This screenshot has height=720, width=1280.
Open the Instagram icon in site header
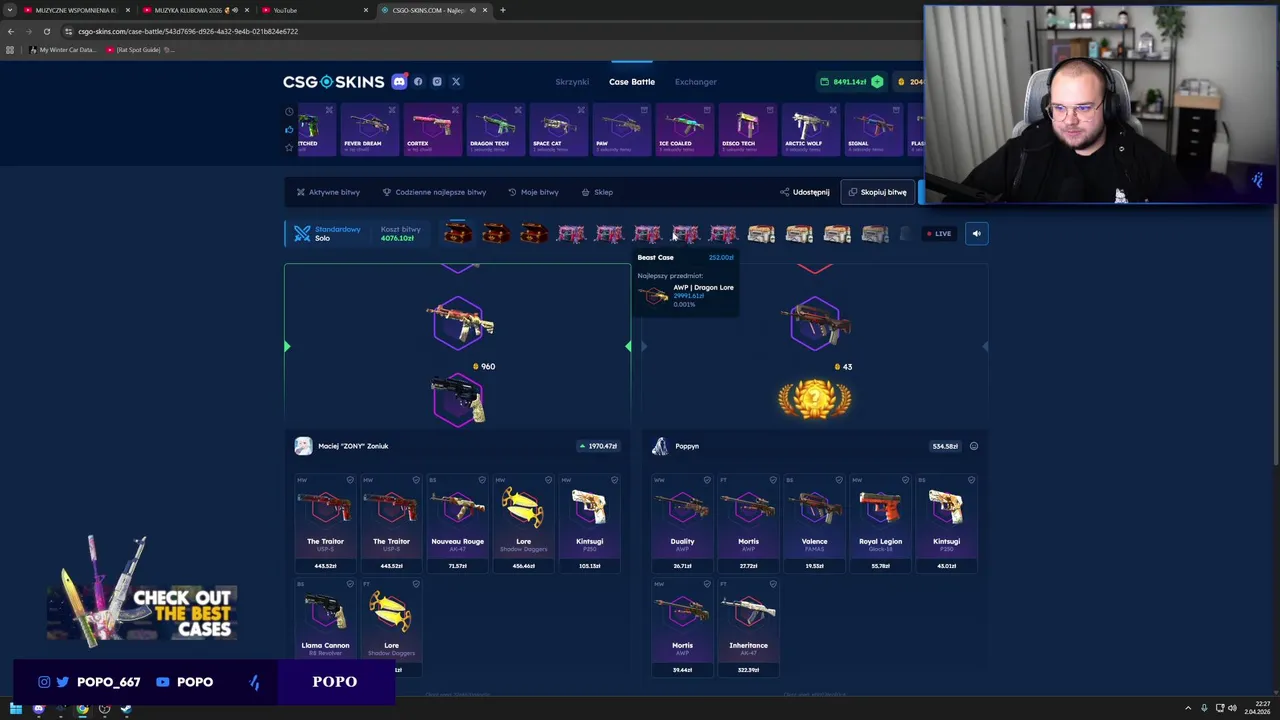click(437, 82)
